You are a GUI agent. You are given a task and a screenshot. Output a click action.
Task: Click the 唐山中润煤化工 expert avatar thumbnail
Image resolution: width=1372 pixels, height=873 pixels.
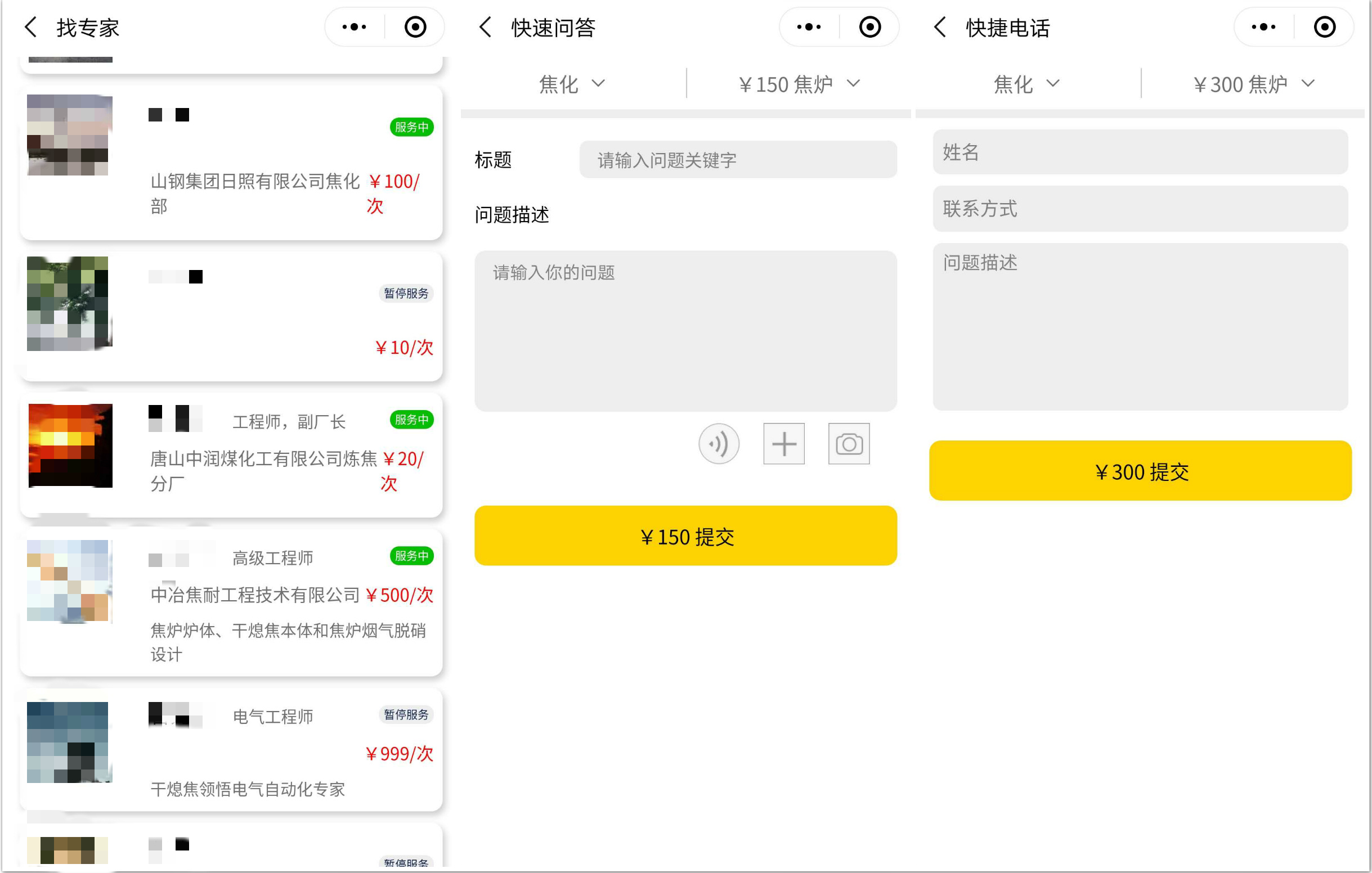pos(70,445)
